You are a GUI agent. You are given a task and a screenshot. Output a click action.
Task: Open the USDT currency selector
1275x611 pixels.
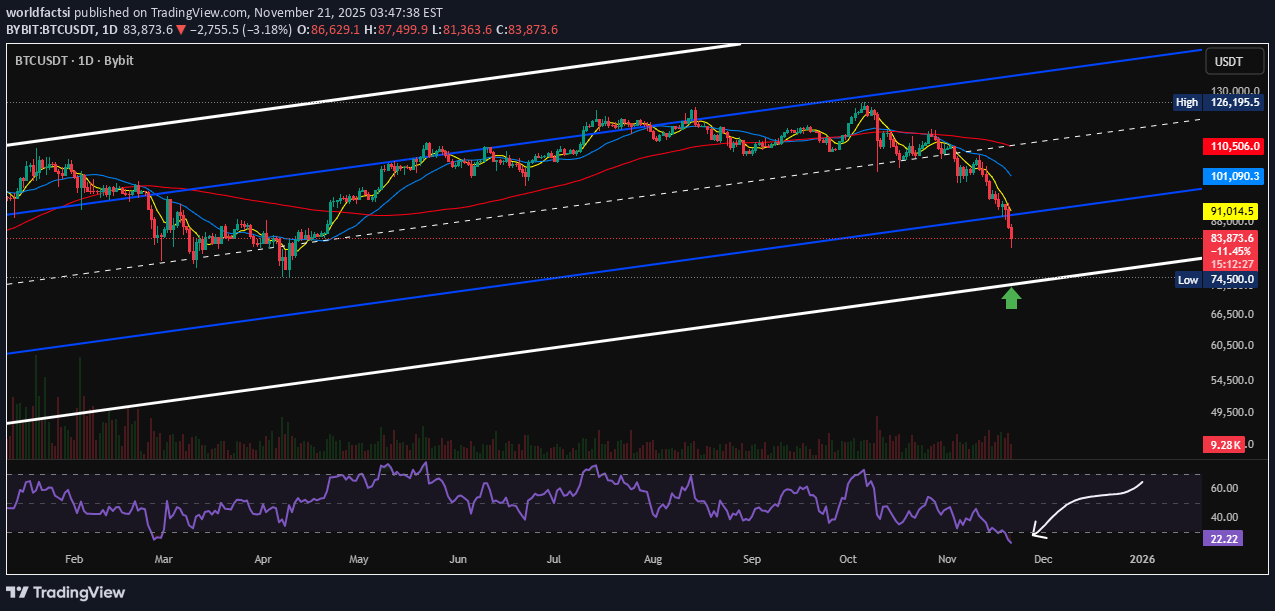click(x=1234, y=61)
